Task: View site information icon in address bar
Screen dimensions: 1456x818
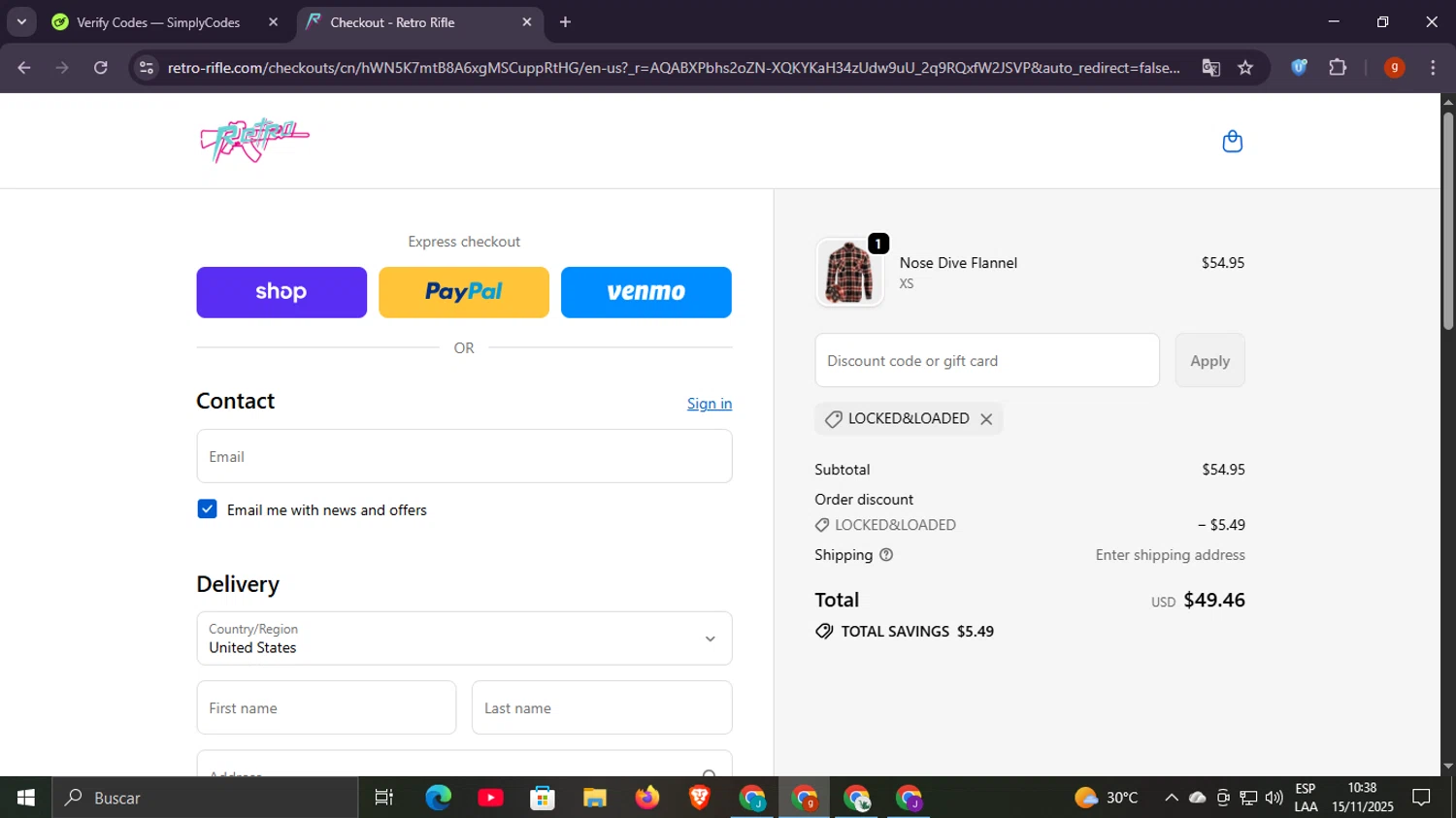Action: click(x=147, y=68)
